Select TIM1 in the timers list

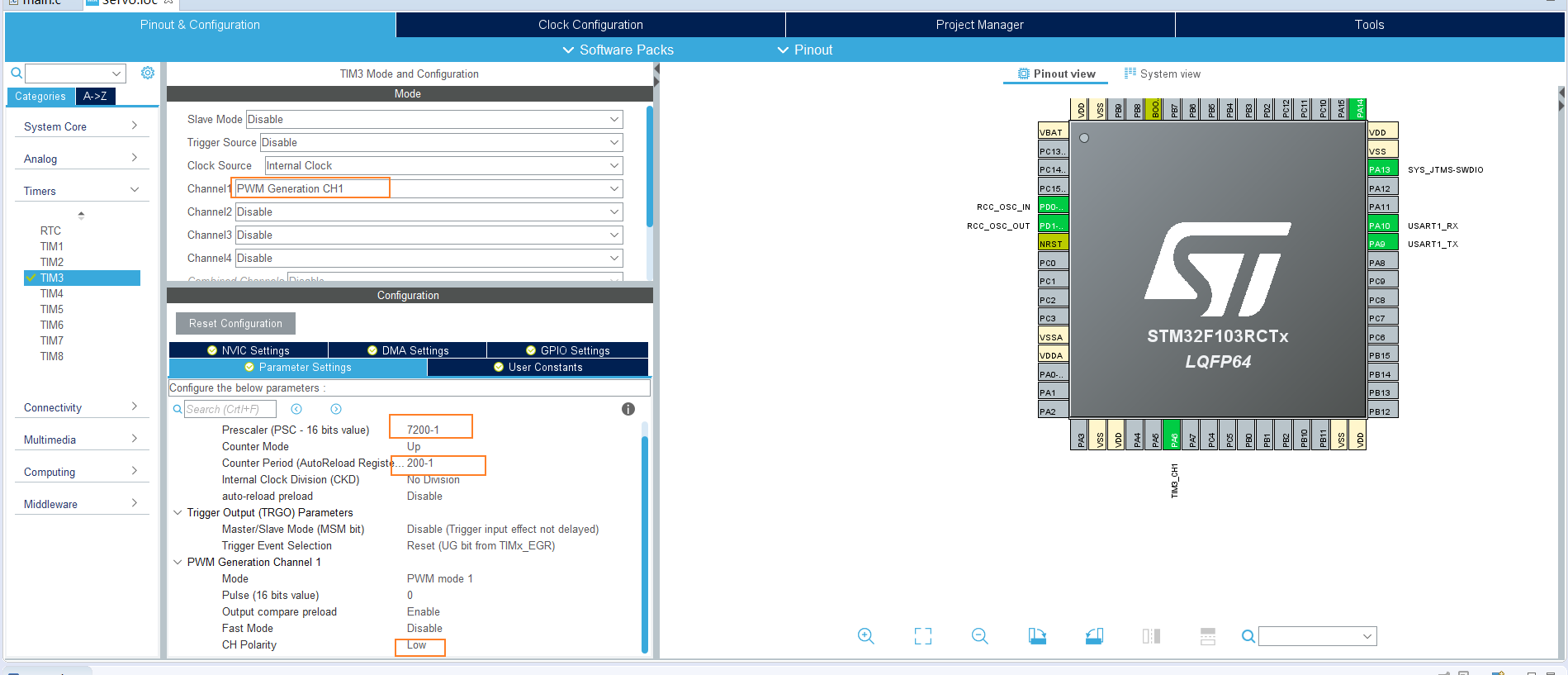click(x=52, y=246)
